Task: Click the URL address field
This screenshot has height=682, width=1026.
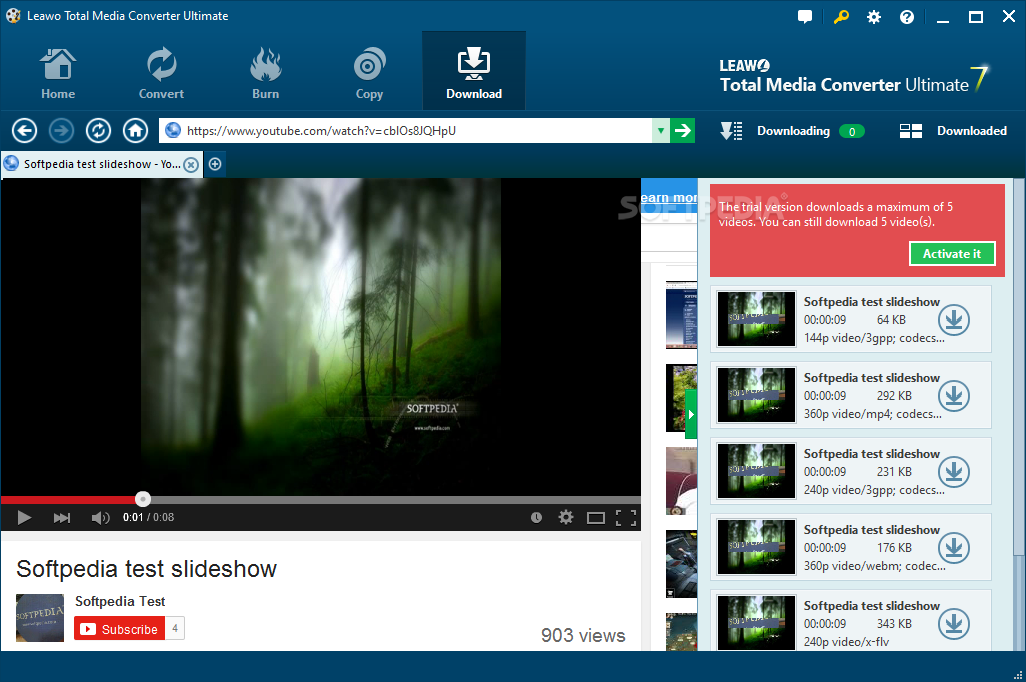Action: (406, 131)
